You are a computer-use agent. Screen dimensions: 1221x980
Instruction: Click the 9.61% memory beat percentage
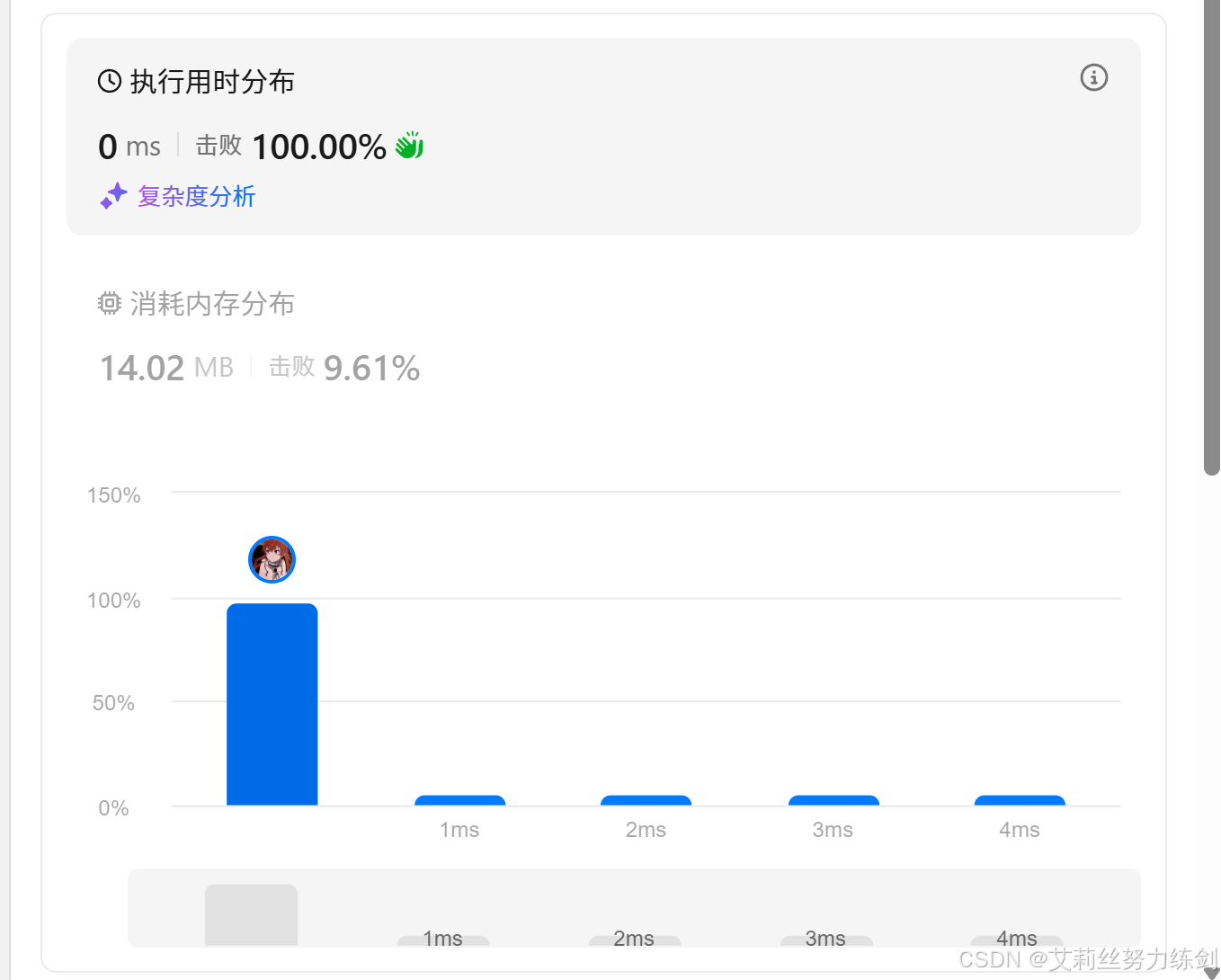[371, 368]
